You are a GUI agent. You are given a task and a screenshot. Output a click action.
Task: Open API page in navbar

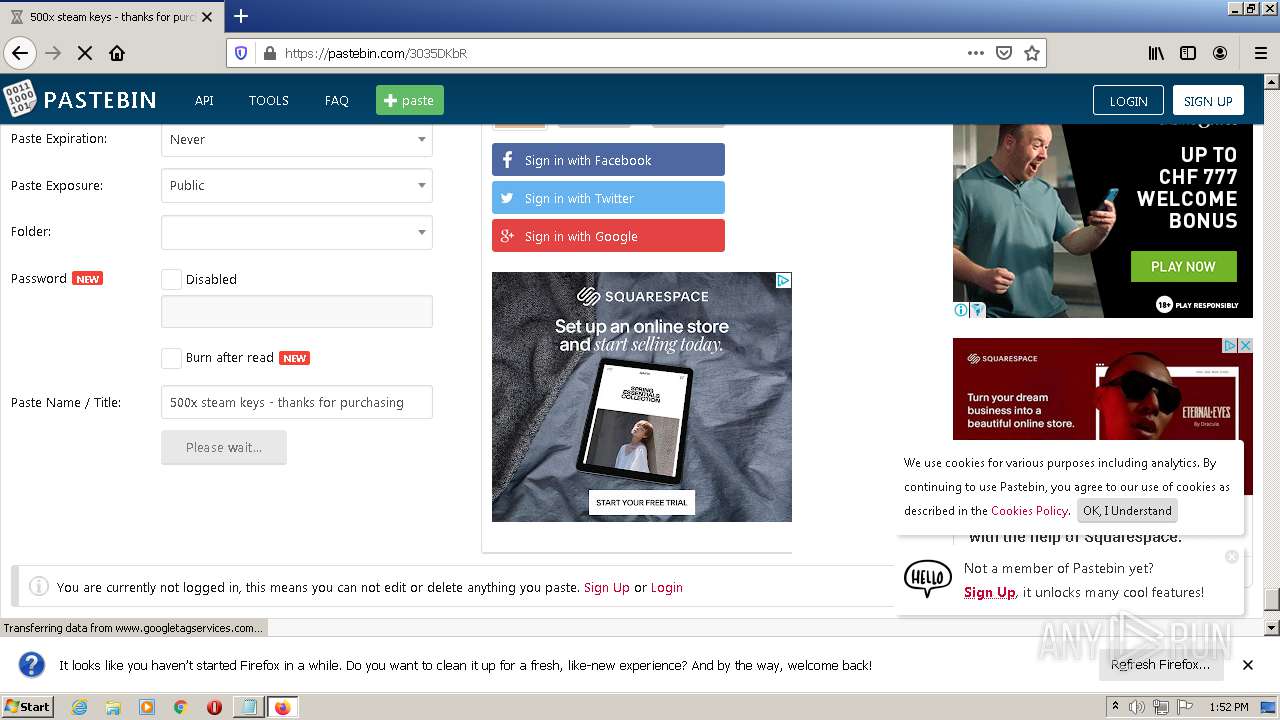point(204,100)
